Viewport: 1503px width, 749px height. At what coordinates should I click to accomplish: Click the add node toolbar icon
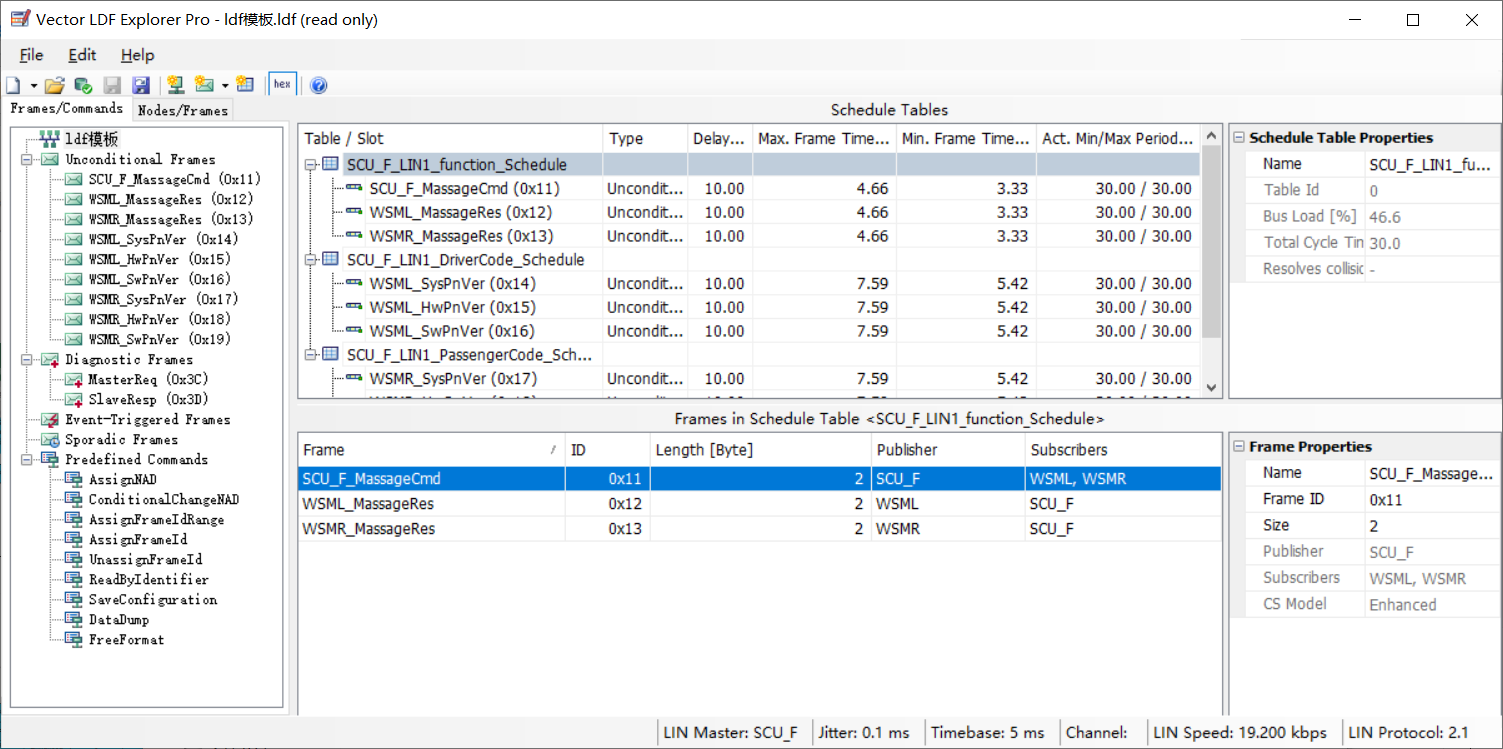pos(175,84)
